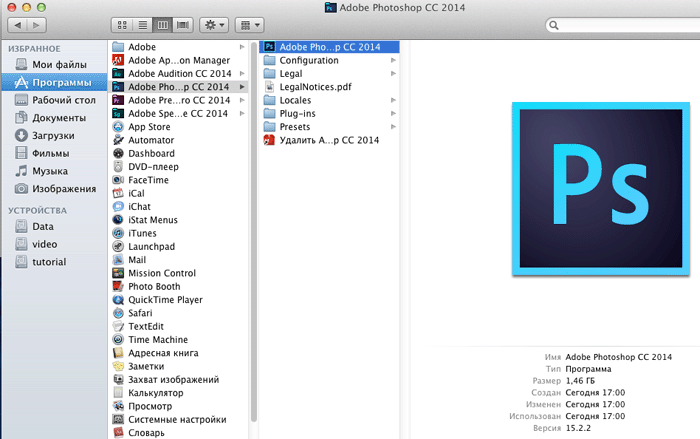Switch to icon view mode
The width and height of the screenshot is (700, 439).
coord(122,25)
